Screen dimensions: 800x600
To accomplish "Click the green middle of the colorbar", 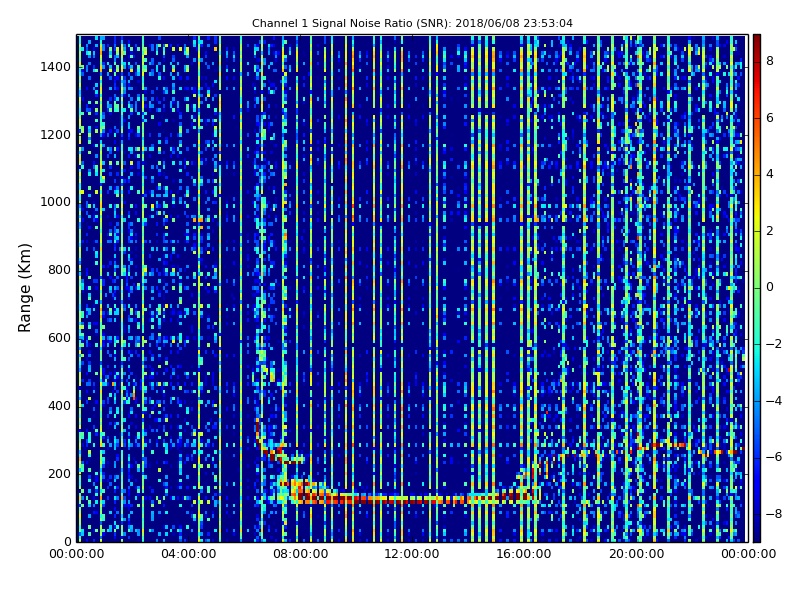I will (x=757, y=288).
